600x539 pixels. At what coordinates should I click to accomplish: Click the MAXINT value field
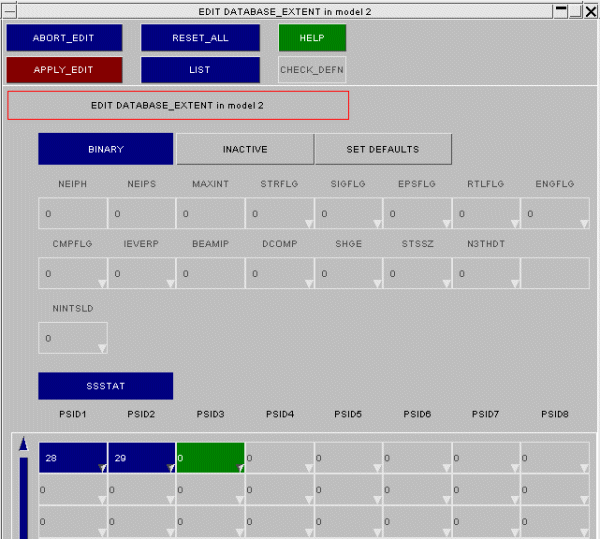pos(210,213)
